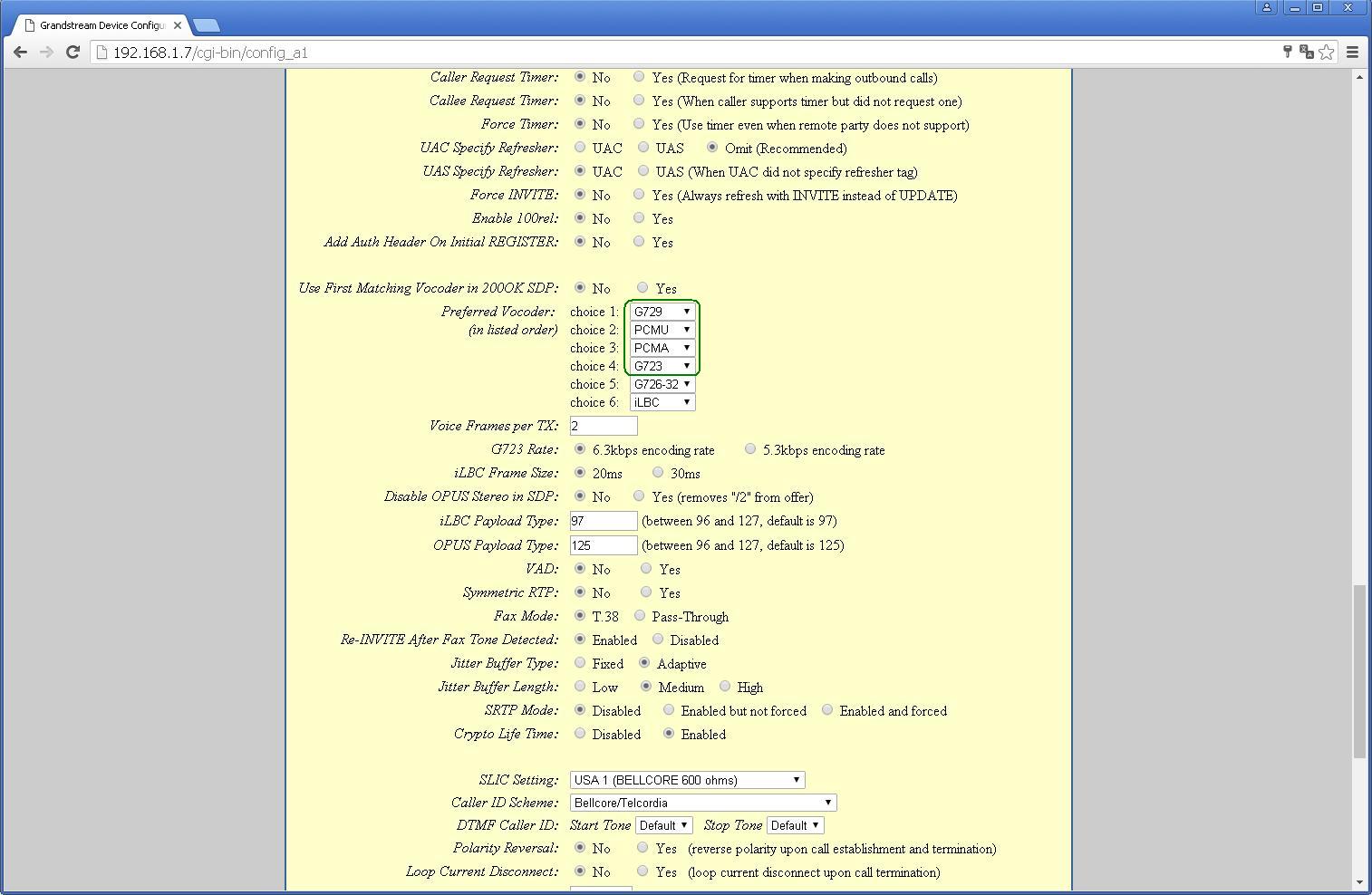
Task: Click the Voice Frames per TX field
Action: click(604, 426)
